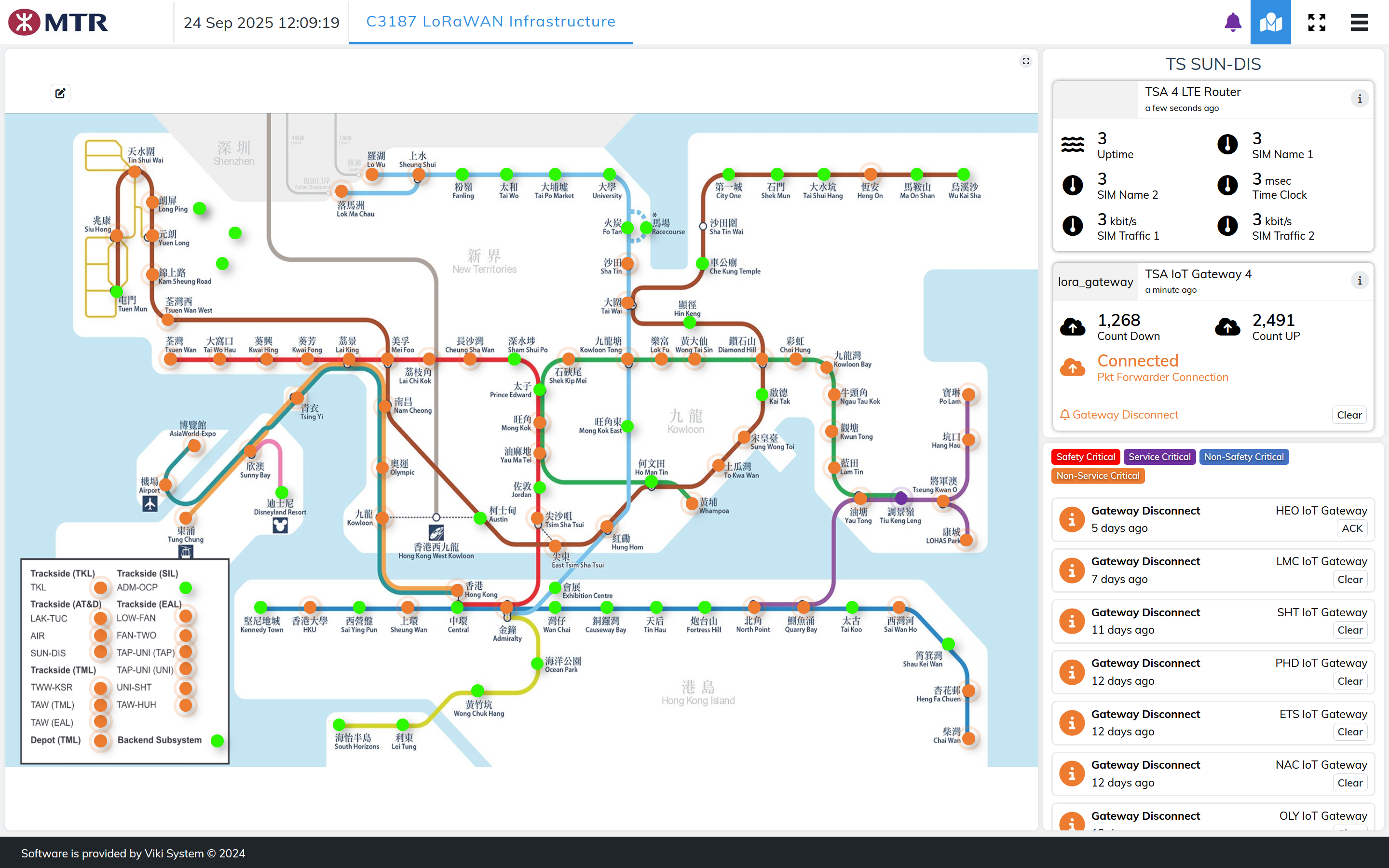The image size is (1389, 868).
Task: Open info for TSA 4 LTE Router
Action: pyautogui.click(x=1359, y=99)
